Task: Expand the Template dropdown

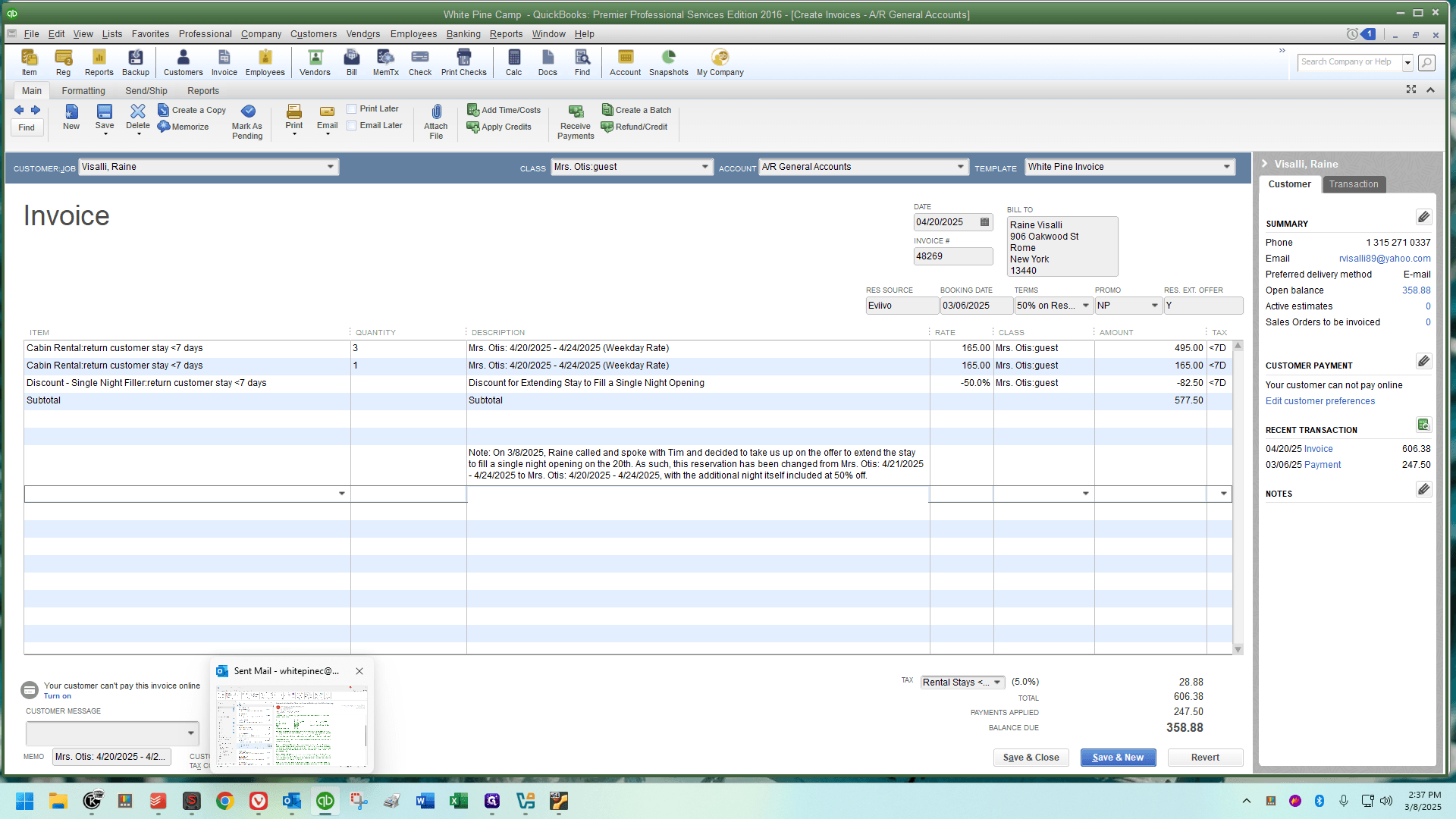Action: 1227,167
